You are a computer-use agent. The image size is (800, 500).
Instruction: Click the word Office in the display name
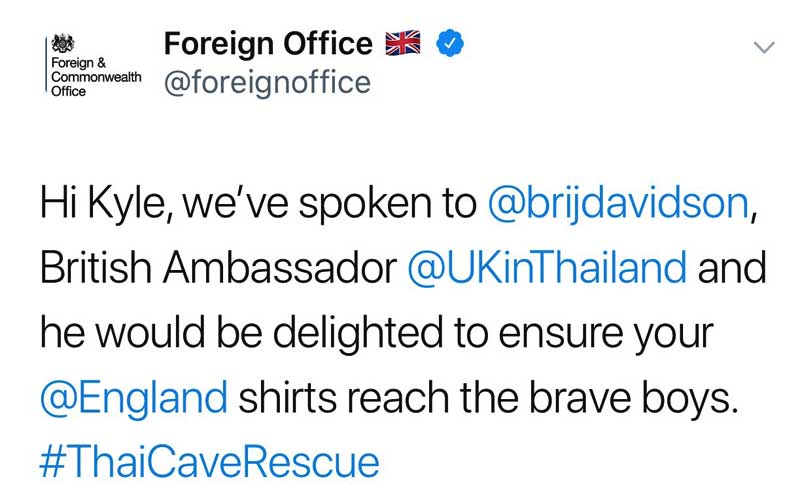(328, 43)
